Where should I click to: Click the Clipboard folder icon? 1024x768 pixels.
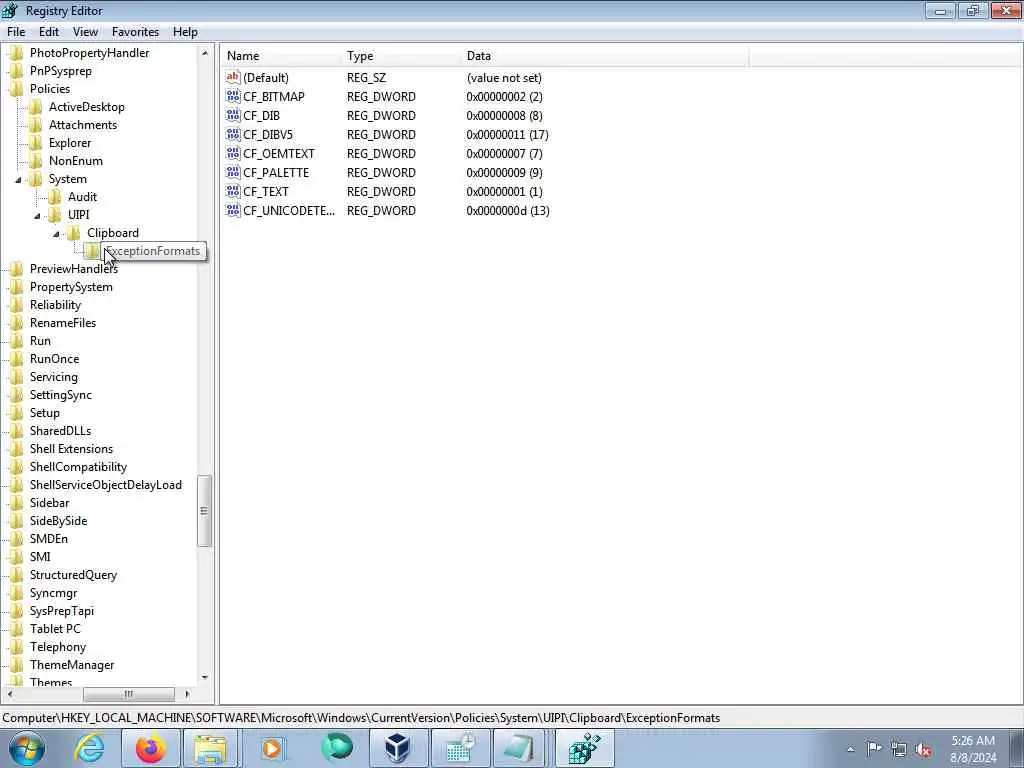74,232
